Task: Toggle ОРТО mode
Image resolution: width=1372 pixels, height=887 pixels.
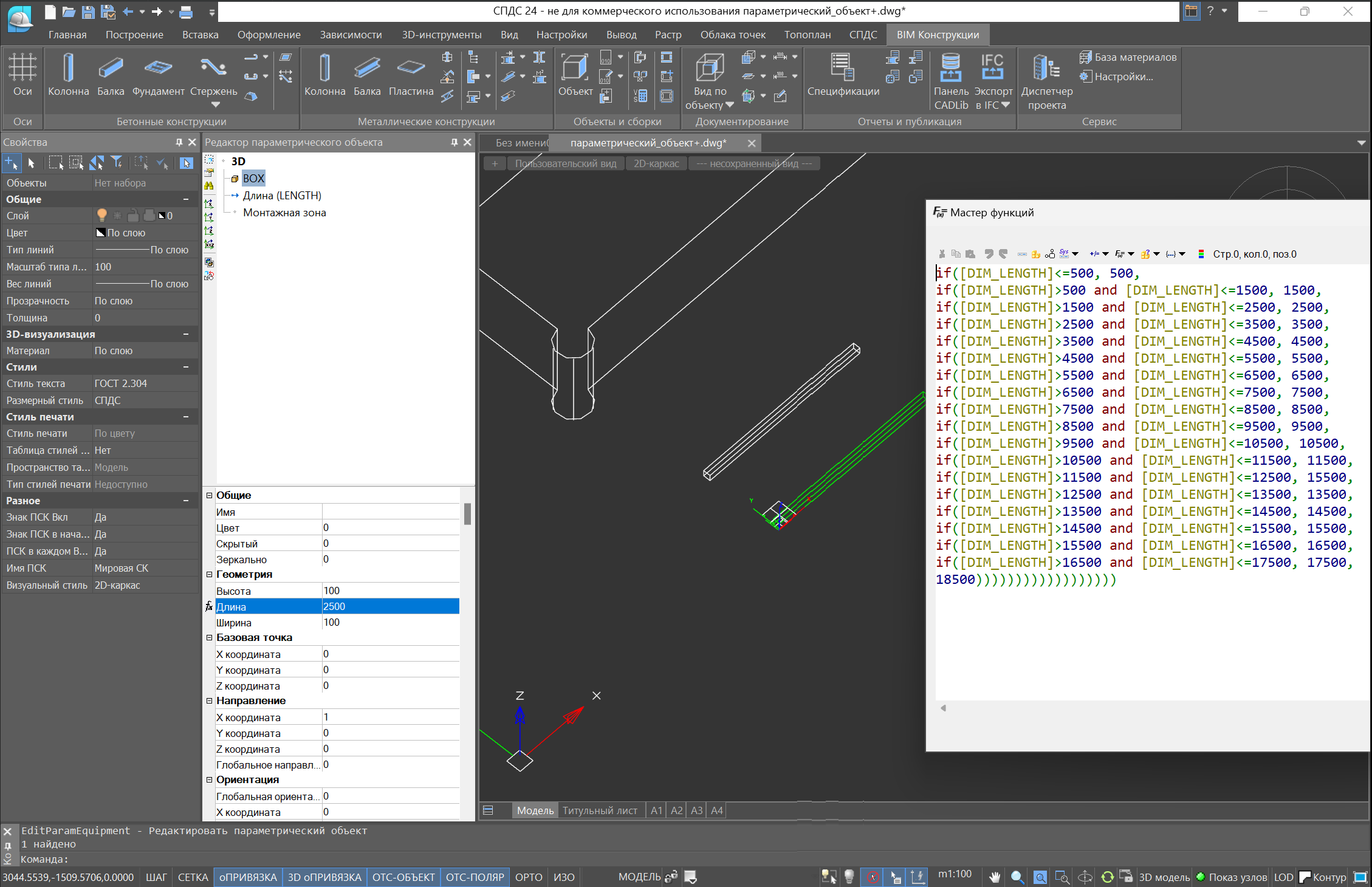Action: tap(529, 877)
